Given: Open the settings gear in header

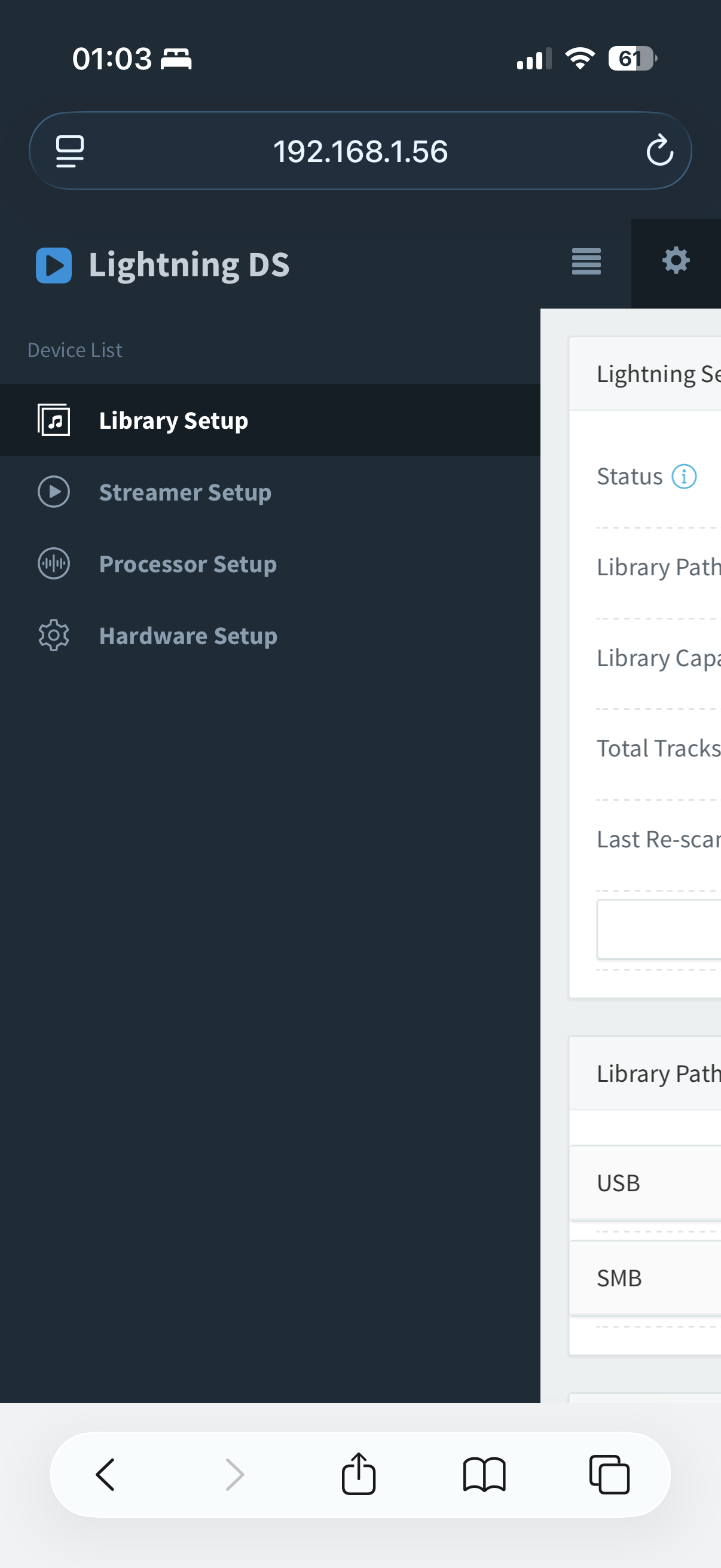Looking at the screenshot, I should (x=676, y=261).
